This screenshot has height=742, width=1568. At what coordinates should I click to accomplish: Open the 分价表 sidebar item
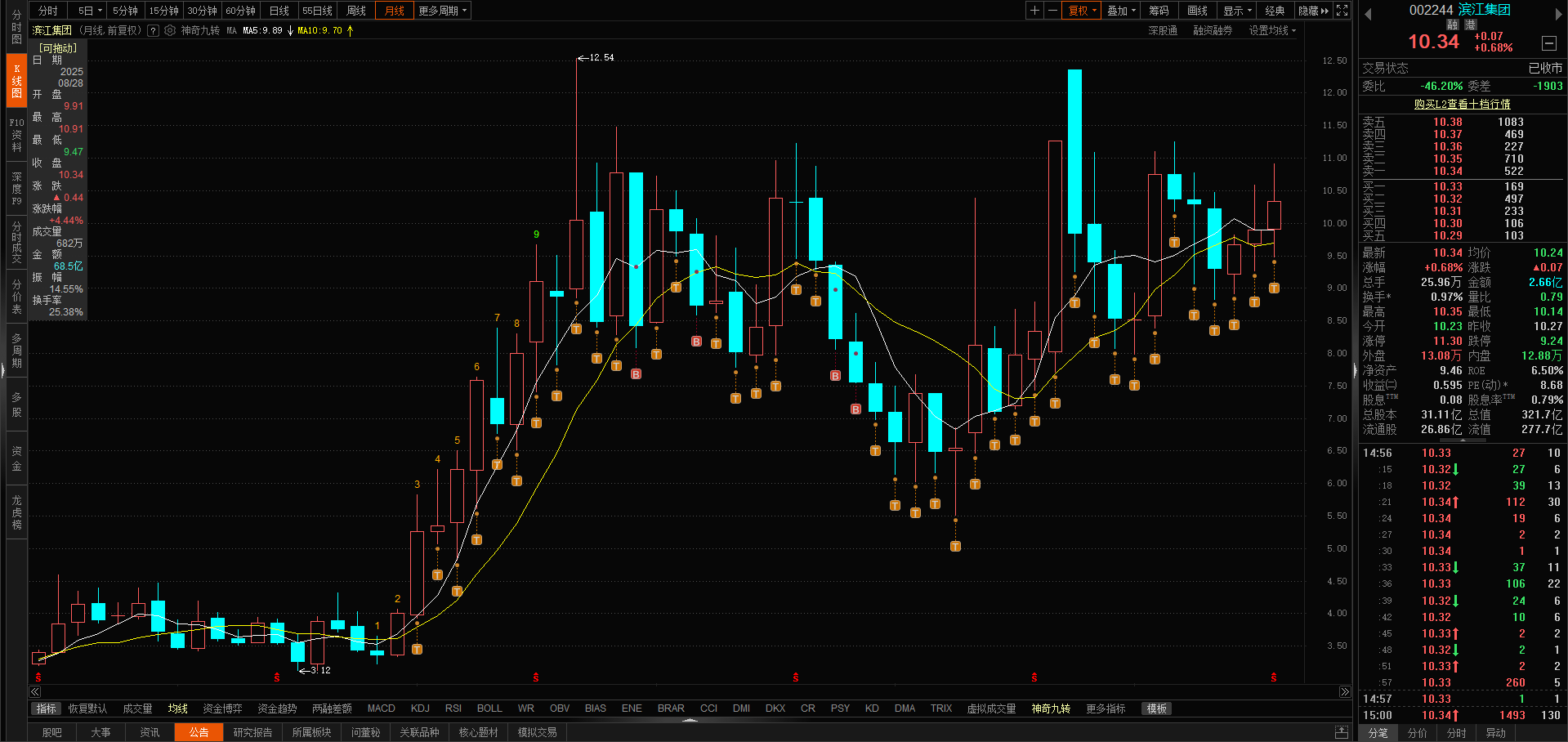pos(16,297)
